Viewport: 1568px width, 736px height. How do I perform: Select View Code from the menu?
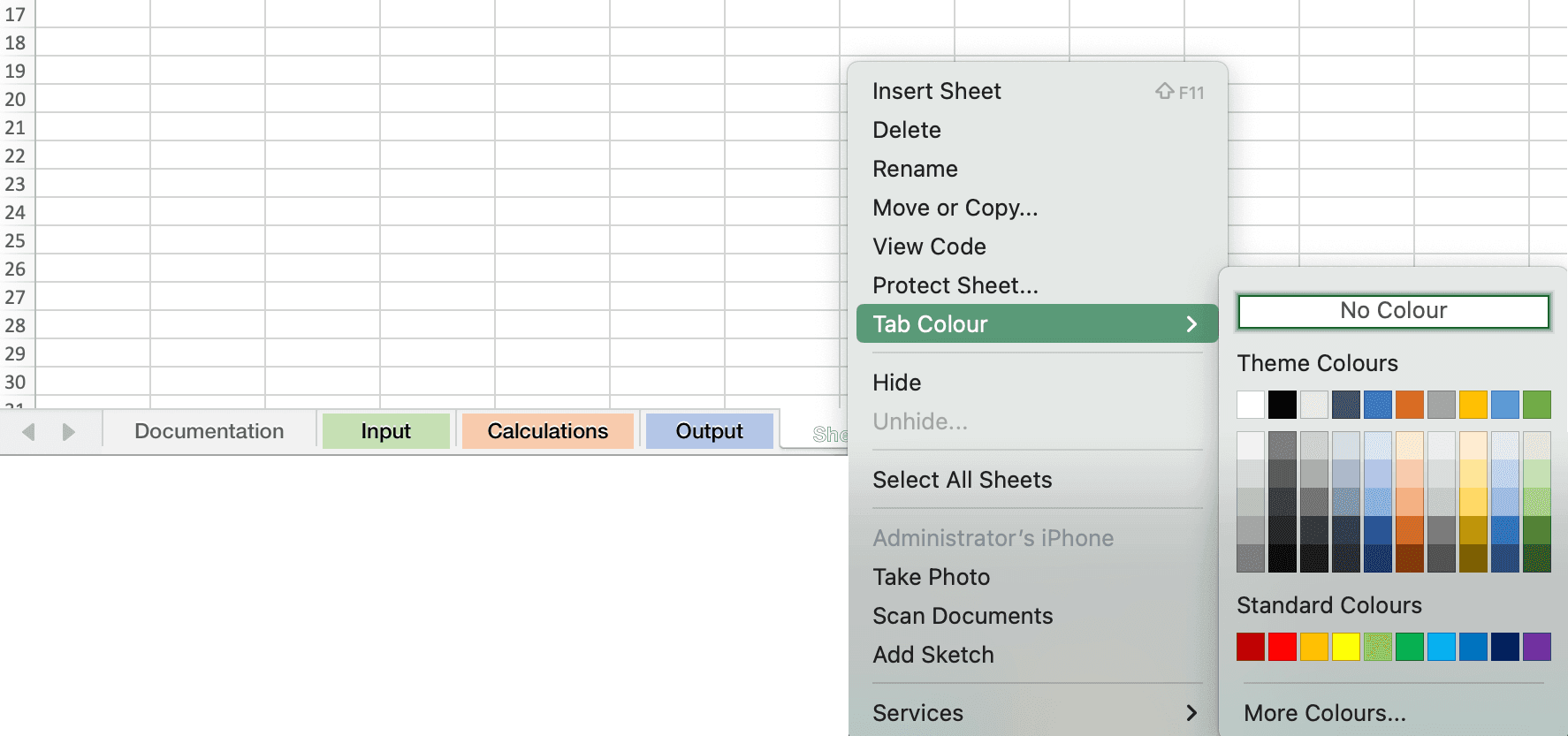929,247
